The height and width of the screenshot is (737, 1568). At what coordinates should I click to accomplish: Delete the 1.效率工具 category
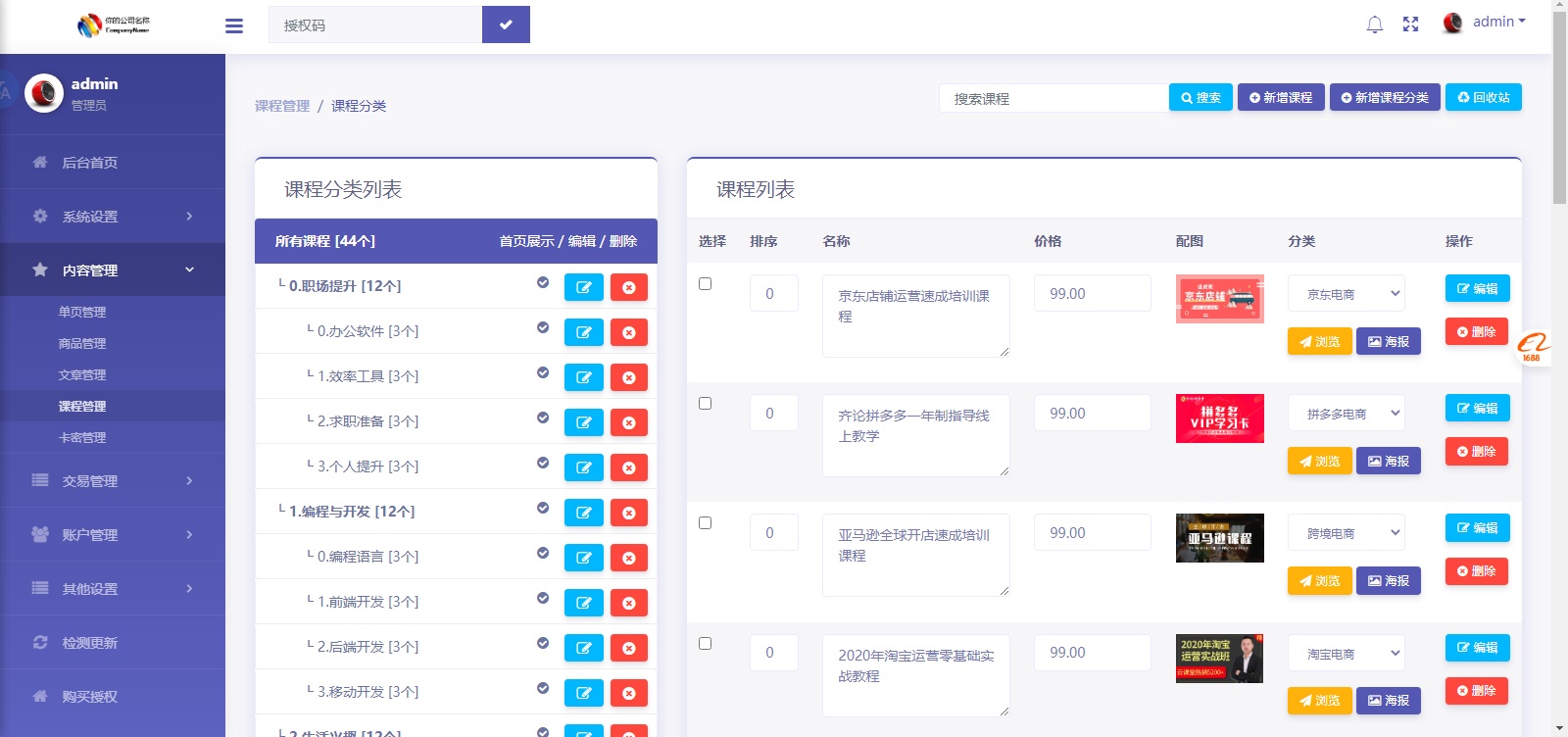coord(629,377)
